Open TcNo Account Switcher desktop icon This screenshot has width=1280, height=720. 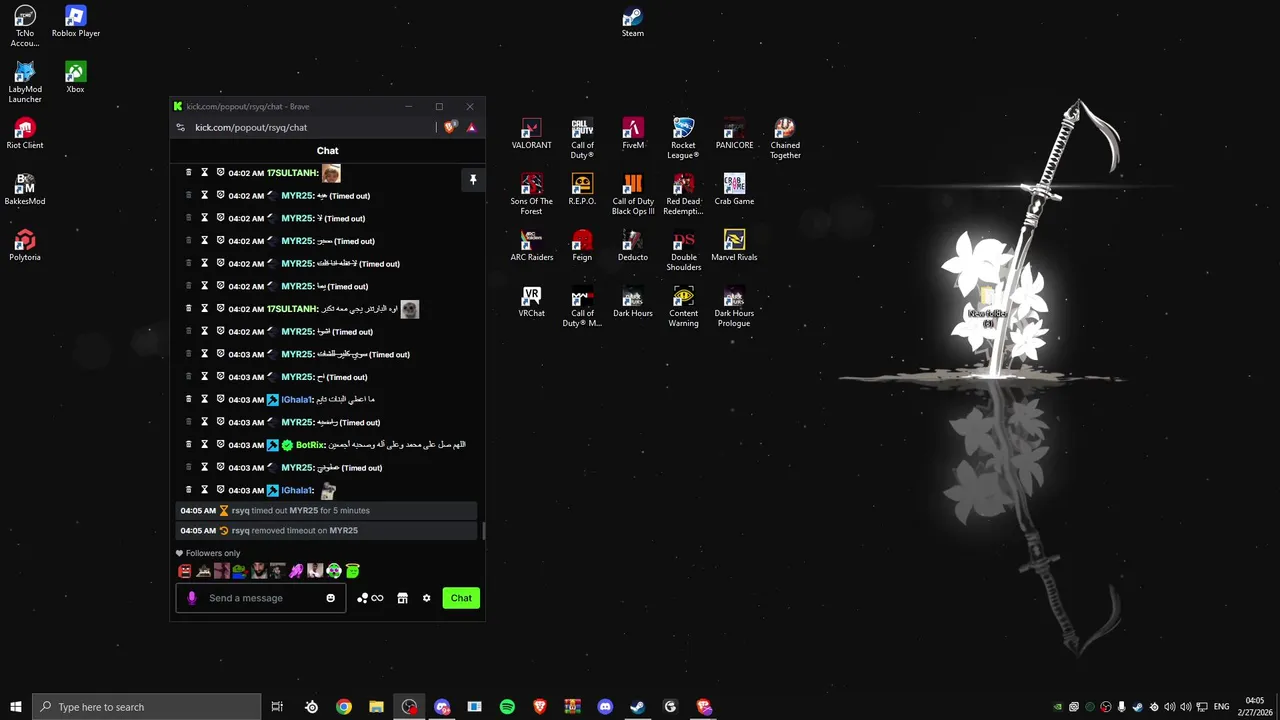coord(25,26)
